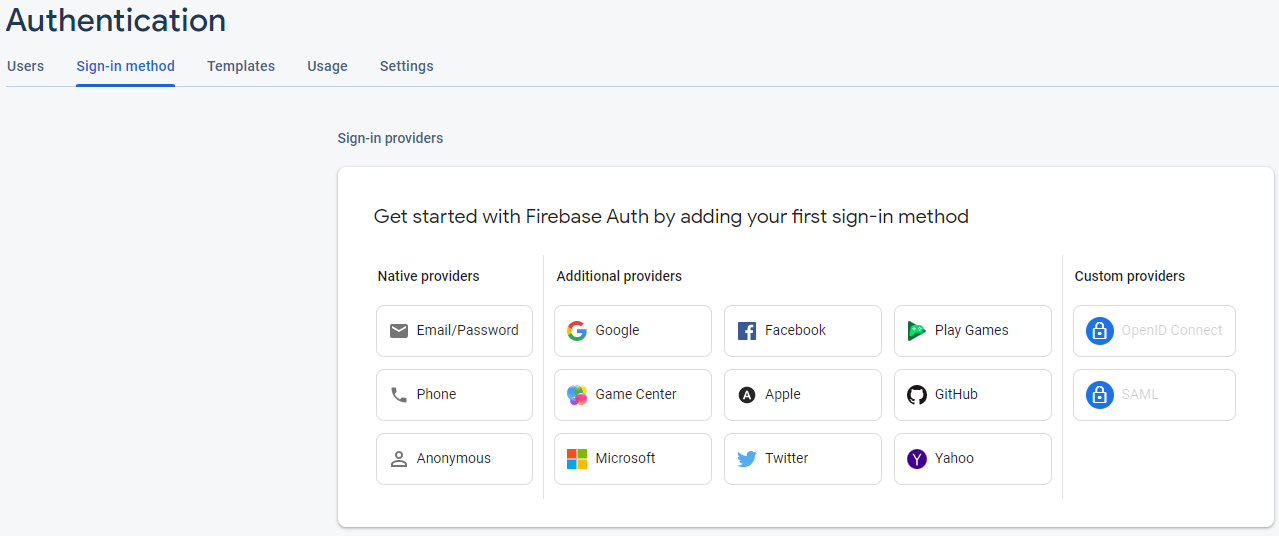Click the GitHub octocat icon
Viewport: 1279px width, 536px height.
point(916,395)
